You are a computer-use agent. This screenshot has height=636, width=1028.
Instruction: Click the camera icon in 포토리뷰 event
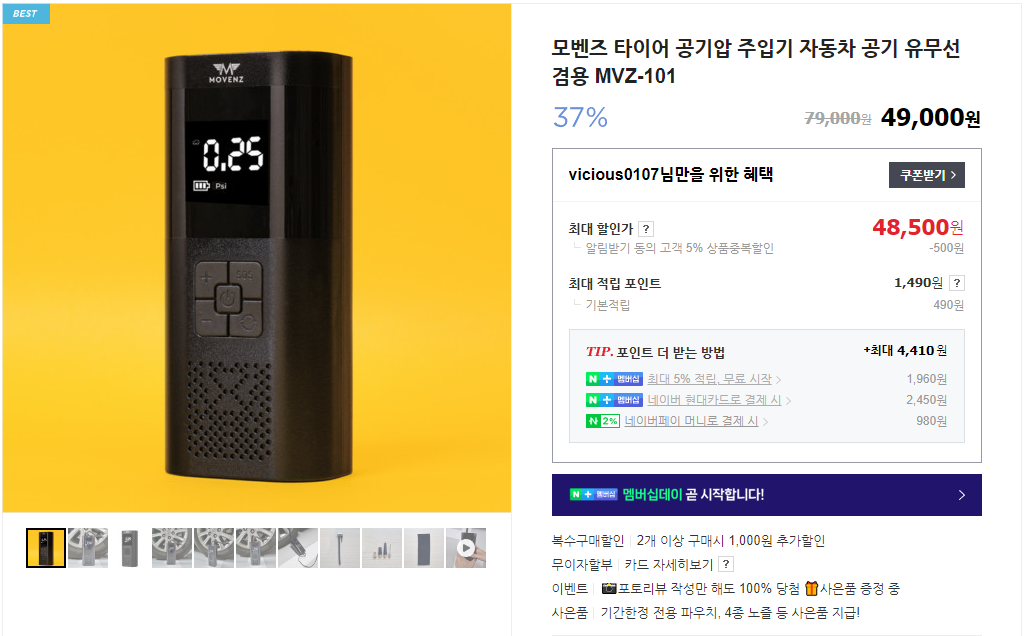(609, 588)
